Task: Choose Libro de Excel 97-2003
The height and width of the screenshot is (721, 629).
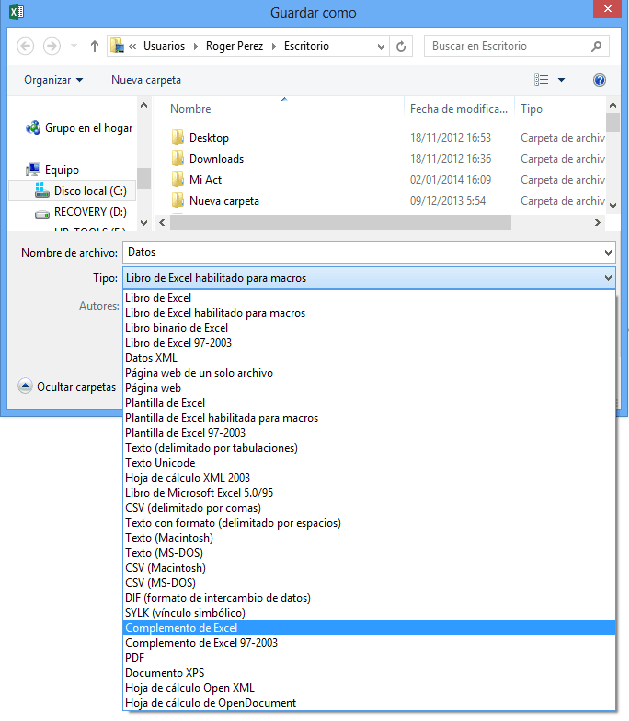Action: click(369, 343)
